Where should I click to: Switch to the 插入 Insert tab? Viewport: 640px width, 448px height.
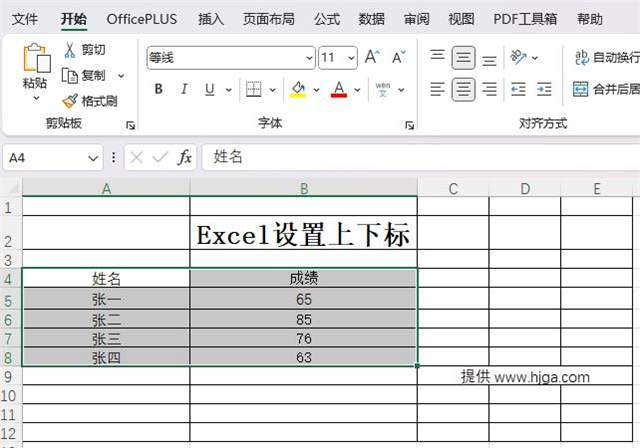[211, 19]
